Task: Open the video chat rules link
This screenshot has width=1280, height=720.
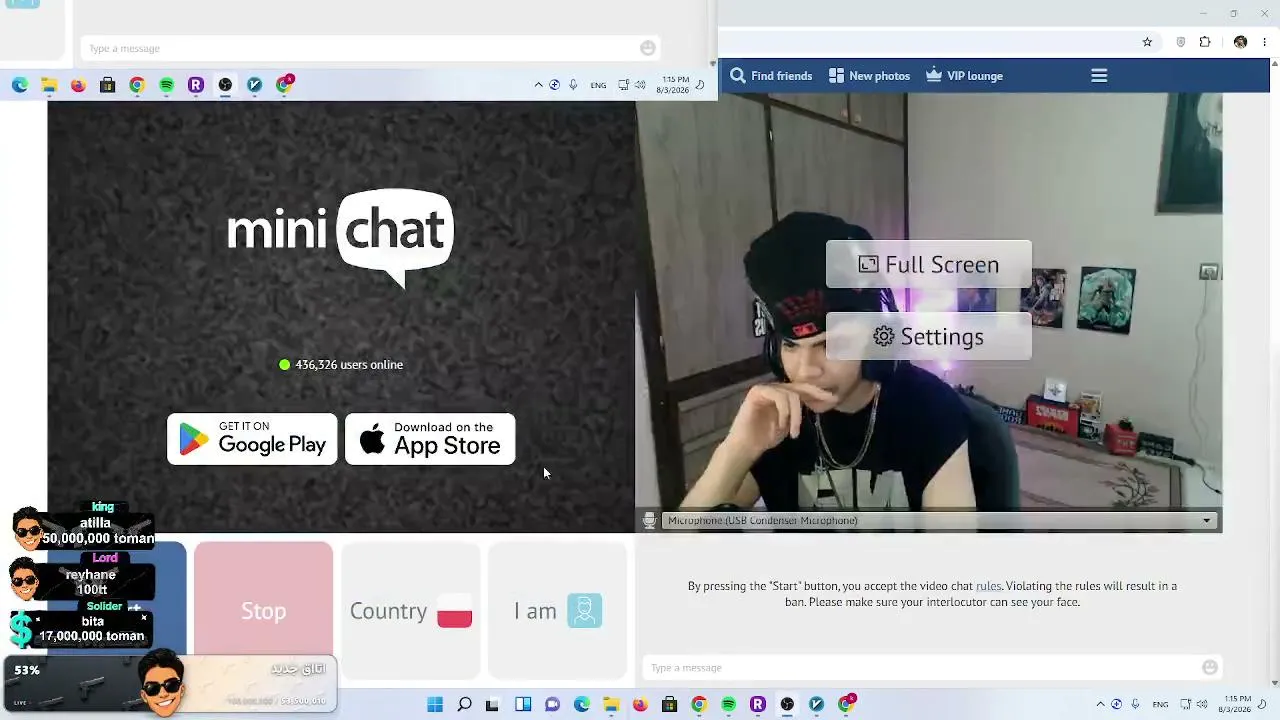Action: coord(988,586)
